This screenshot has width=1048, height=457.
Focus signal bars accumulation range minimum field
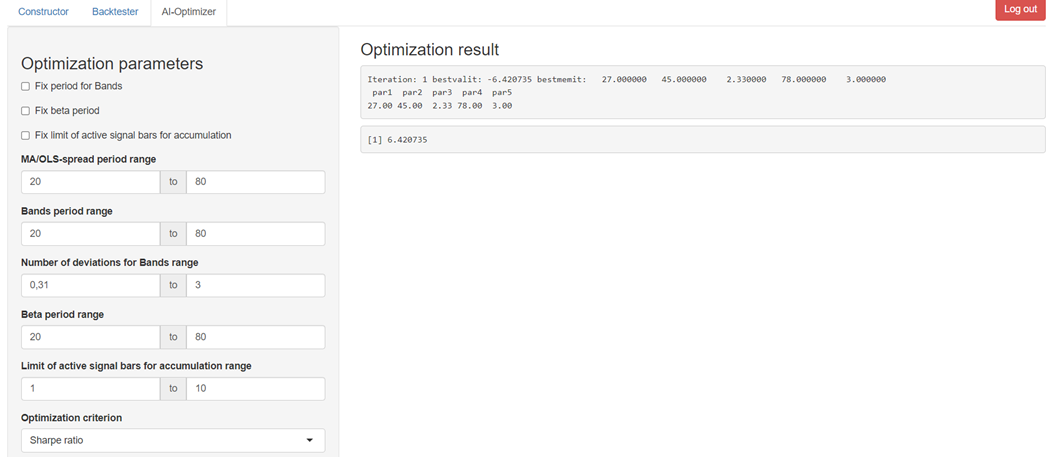tap(90, 389)
